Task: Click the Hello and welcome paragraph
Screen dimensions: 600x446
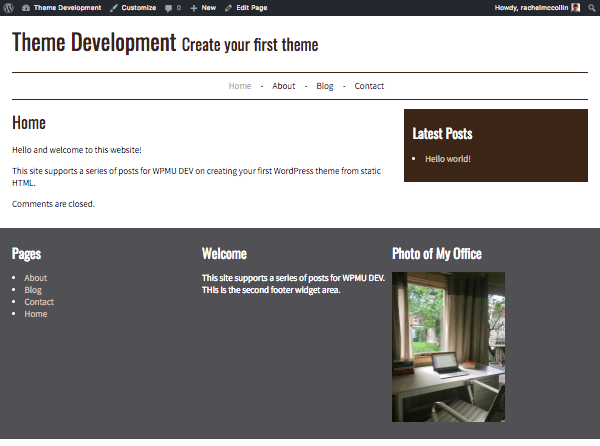Action: pyautogui.click(x=77, y=150)
